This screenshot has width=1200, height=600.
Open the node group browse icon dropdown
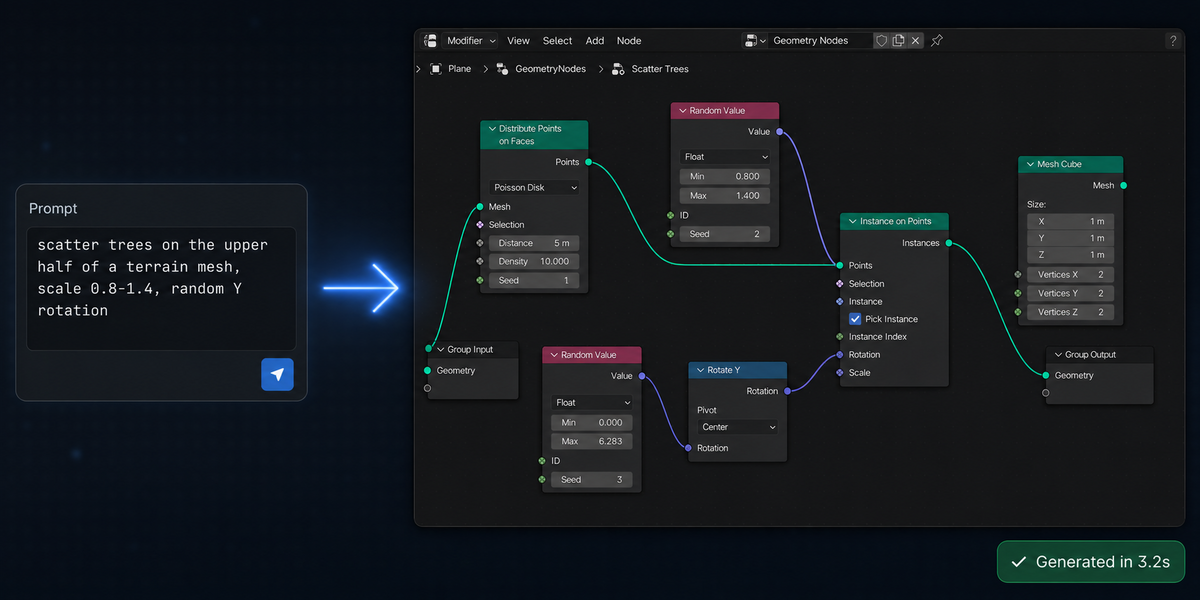[755, 41]
